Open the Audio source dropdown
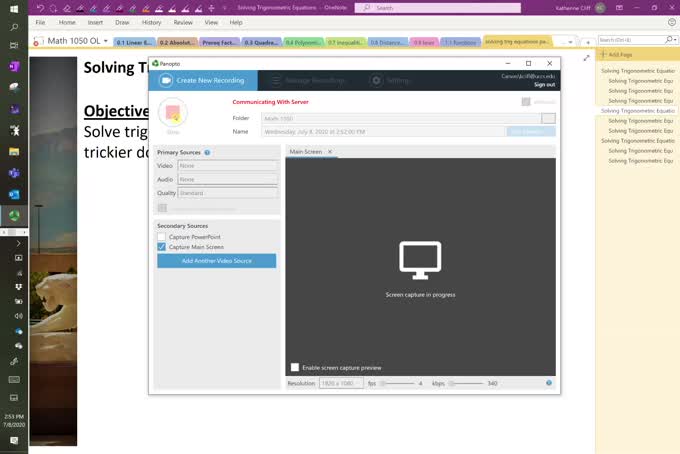The height and width of the screenshot is (454, 680). tap(227, 179)
